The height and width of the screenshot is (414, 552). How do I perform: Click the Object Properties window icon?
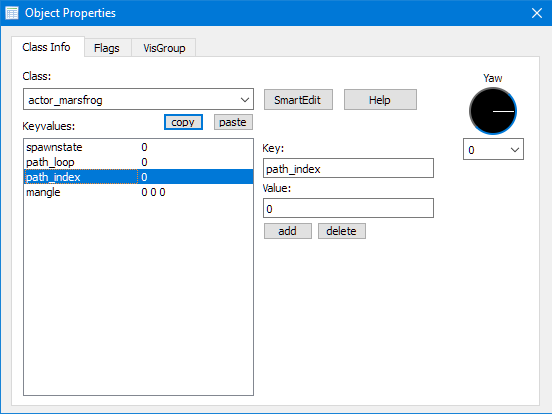click(x=12, y=13)
